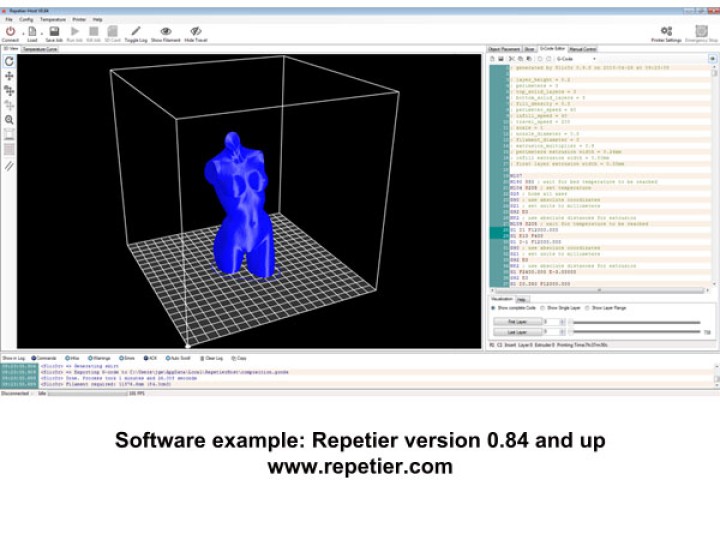Screen dimensions: 720x540
Task: Click the Toggle Log pencil icon
Action: pos(136,31)
